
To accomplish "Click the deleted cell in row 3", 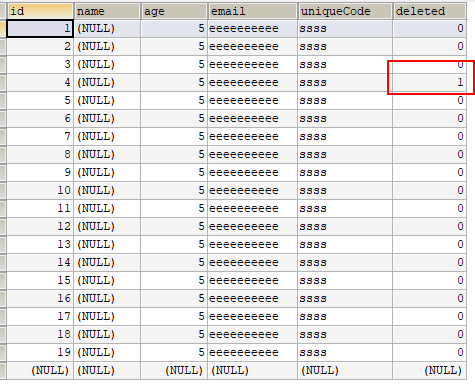I will click(x=430, y=64).
